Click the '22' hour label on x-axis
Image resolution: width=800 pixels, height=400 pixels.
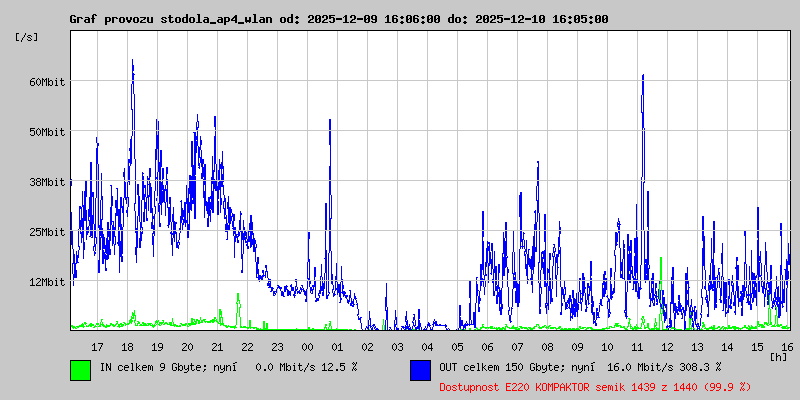[247, 347]
